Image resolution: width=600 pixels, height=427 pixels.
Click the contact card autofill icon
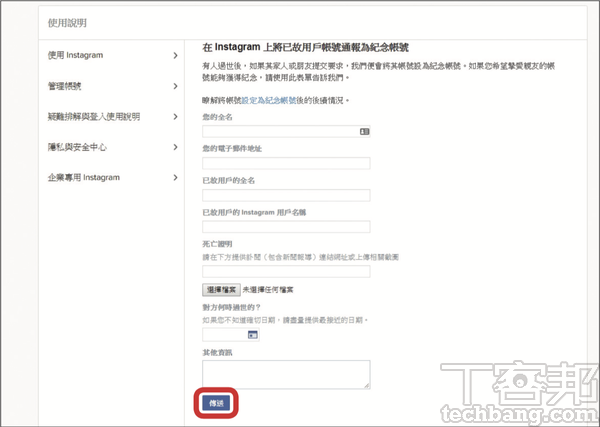click(364, 132)
